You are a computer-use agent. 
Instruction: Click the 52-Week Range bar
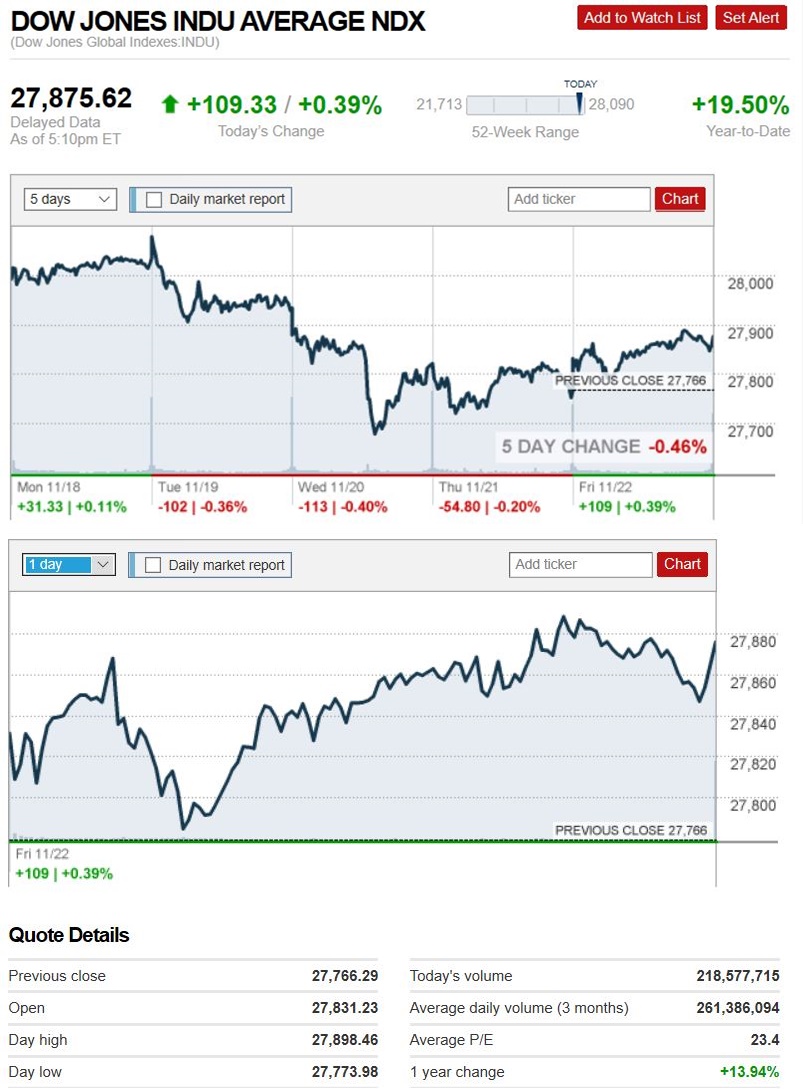526,105
